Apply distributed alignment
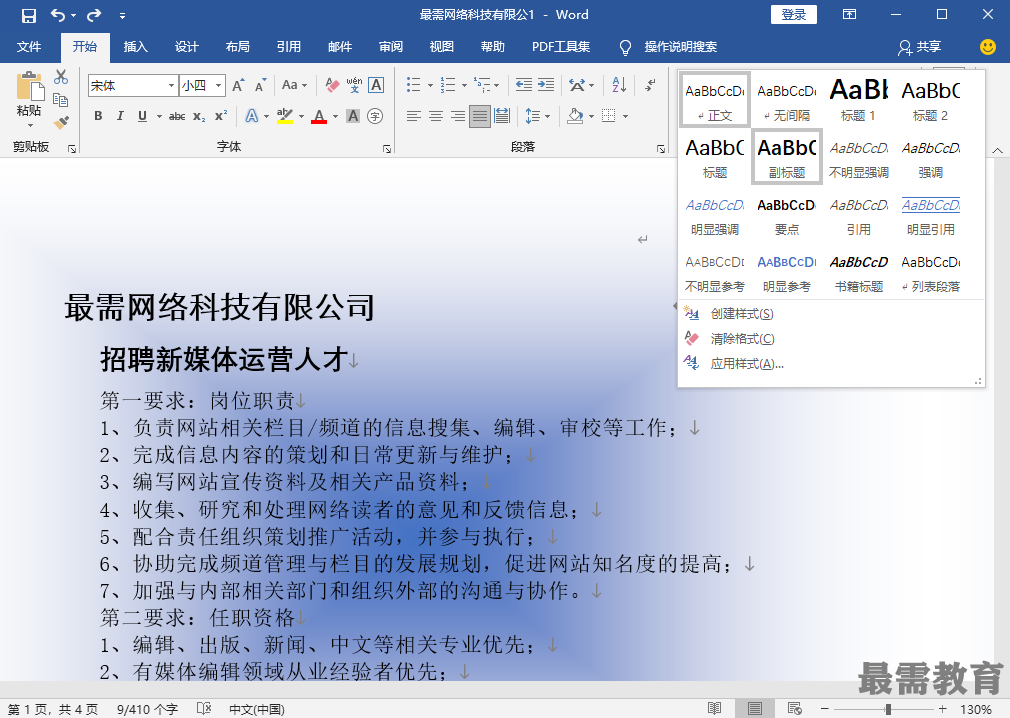This screenshot has width=1010, height=718. pyautogui.click(x=502, y=116)
